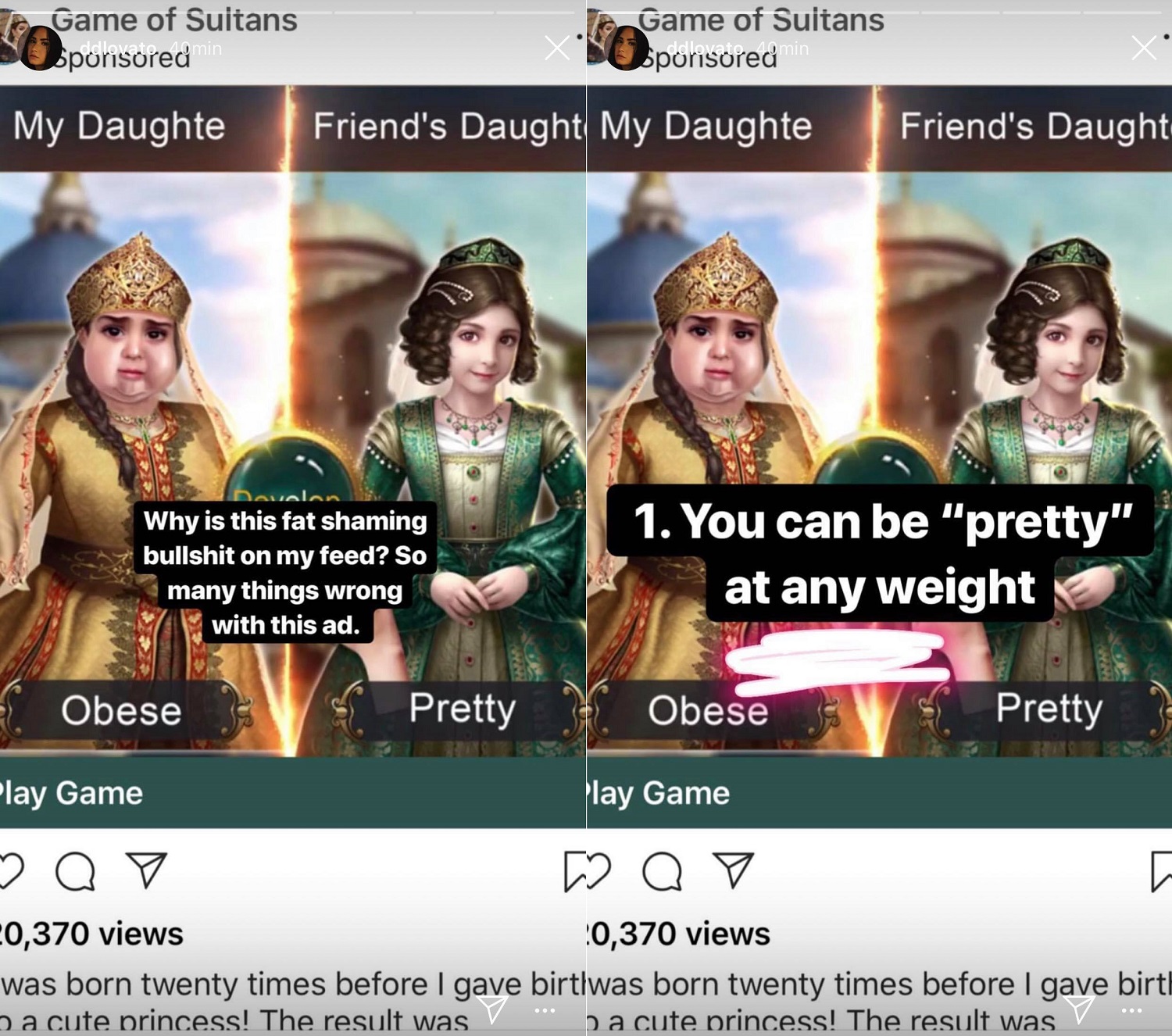Tap comment bubble icon in left post
Viewport: 1172px width, 1036px height.
coord(75,871)
